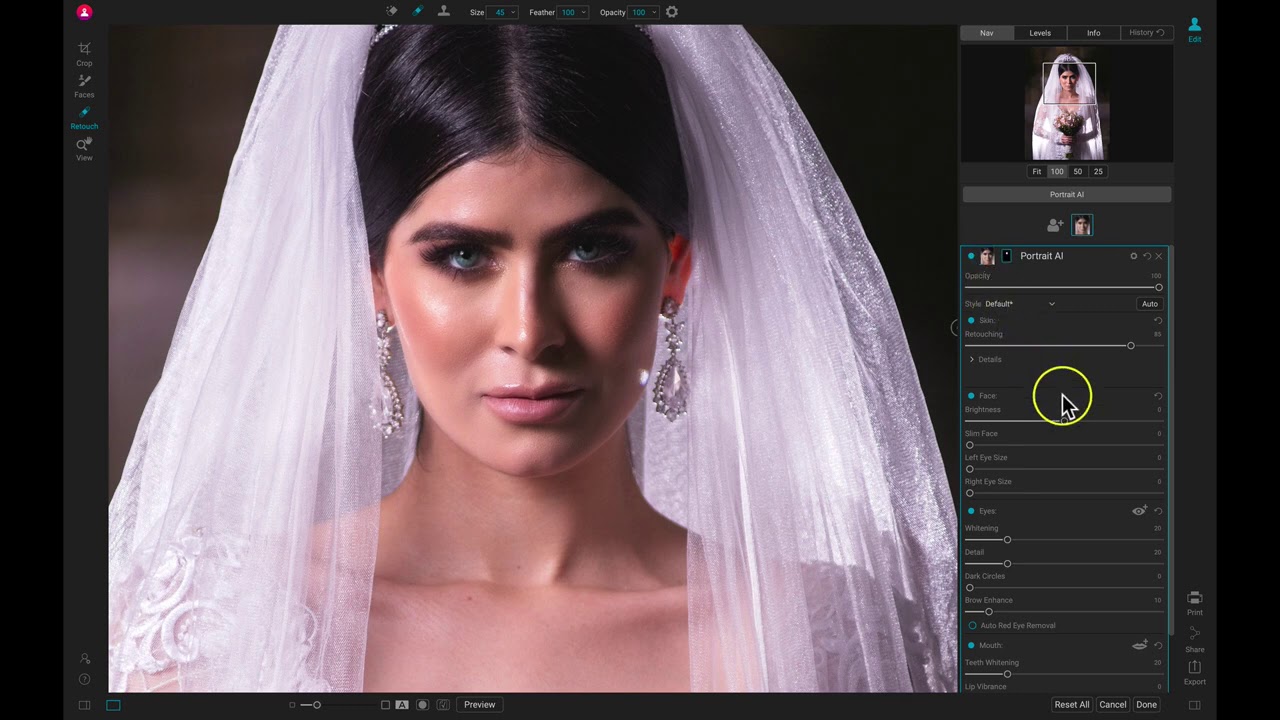Click the Done button

click(x=1146, y=705)
